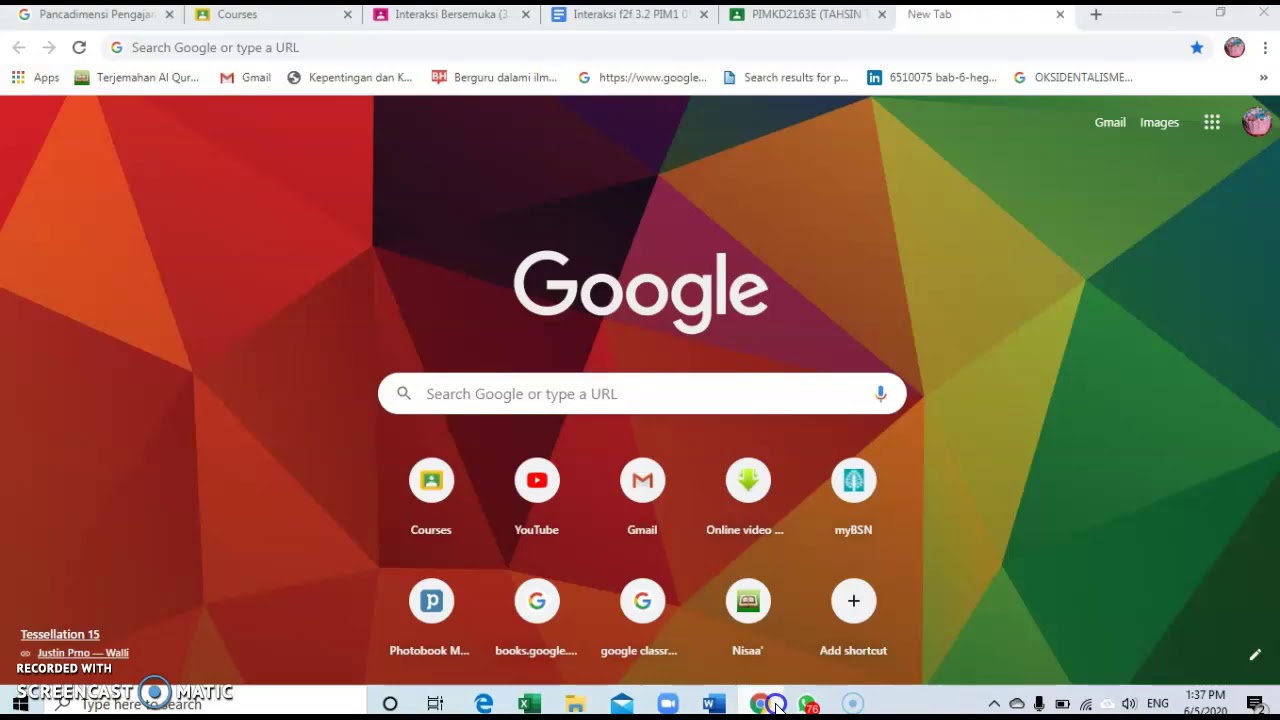Open https://www.google... bookmark

(642, 77)
